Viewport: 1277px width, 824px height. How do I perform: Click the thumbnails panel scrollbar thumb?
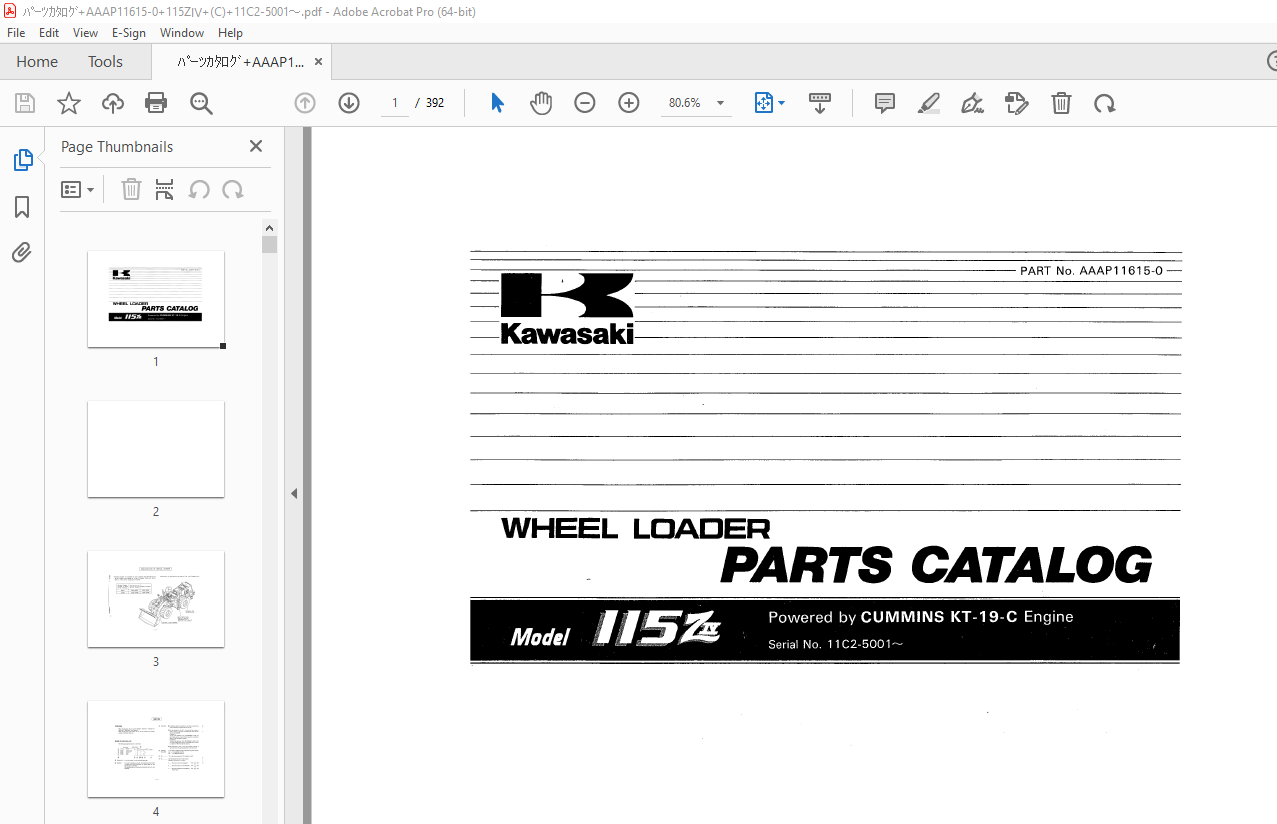(x=269, y=244)
